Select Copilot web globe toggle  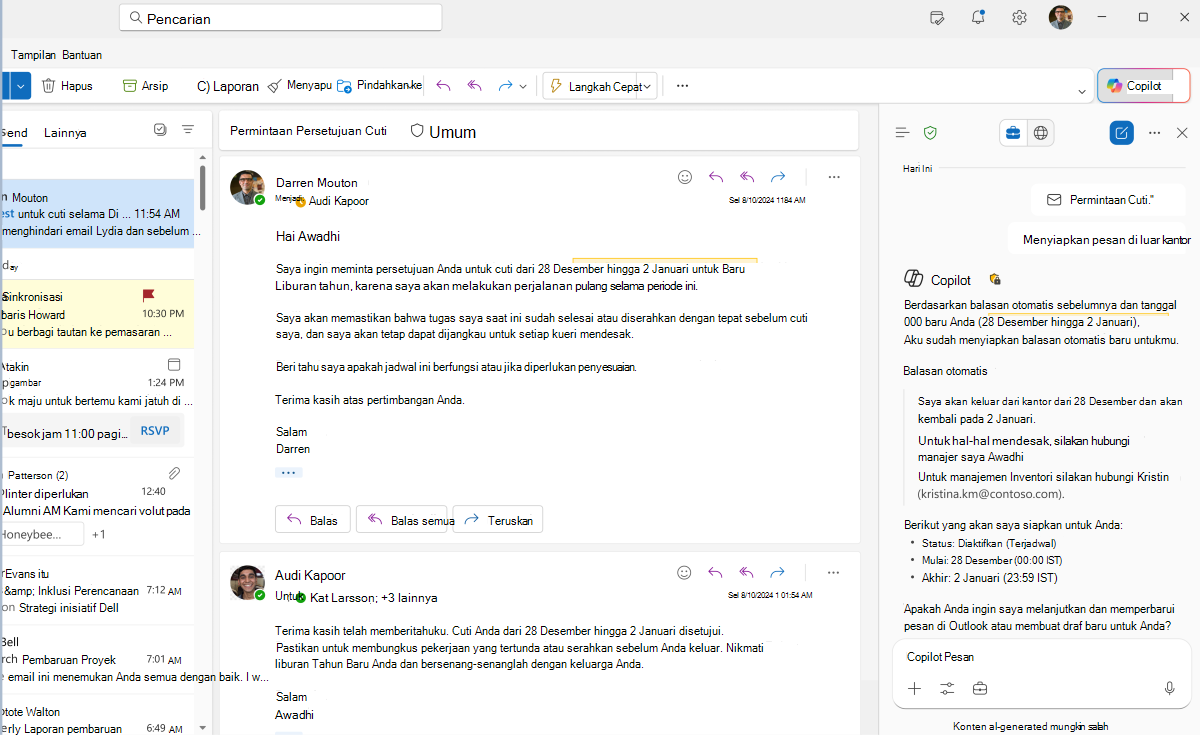coord(1041,132)
